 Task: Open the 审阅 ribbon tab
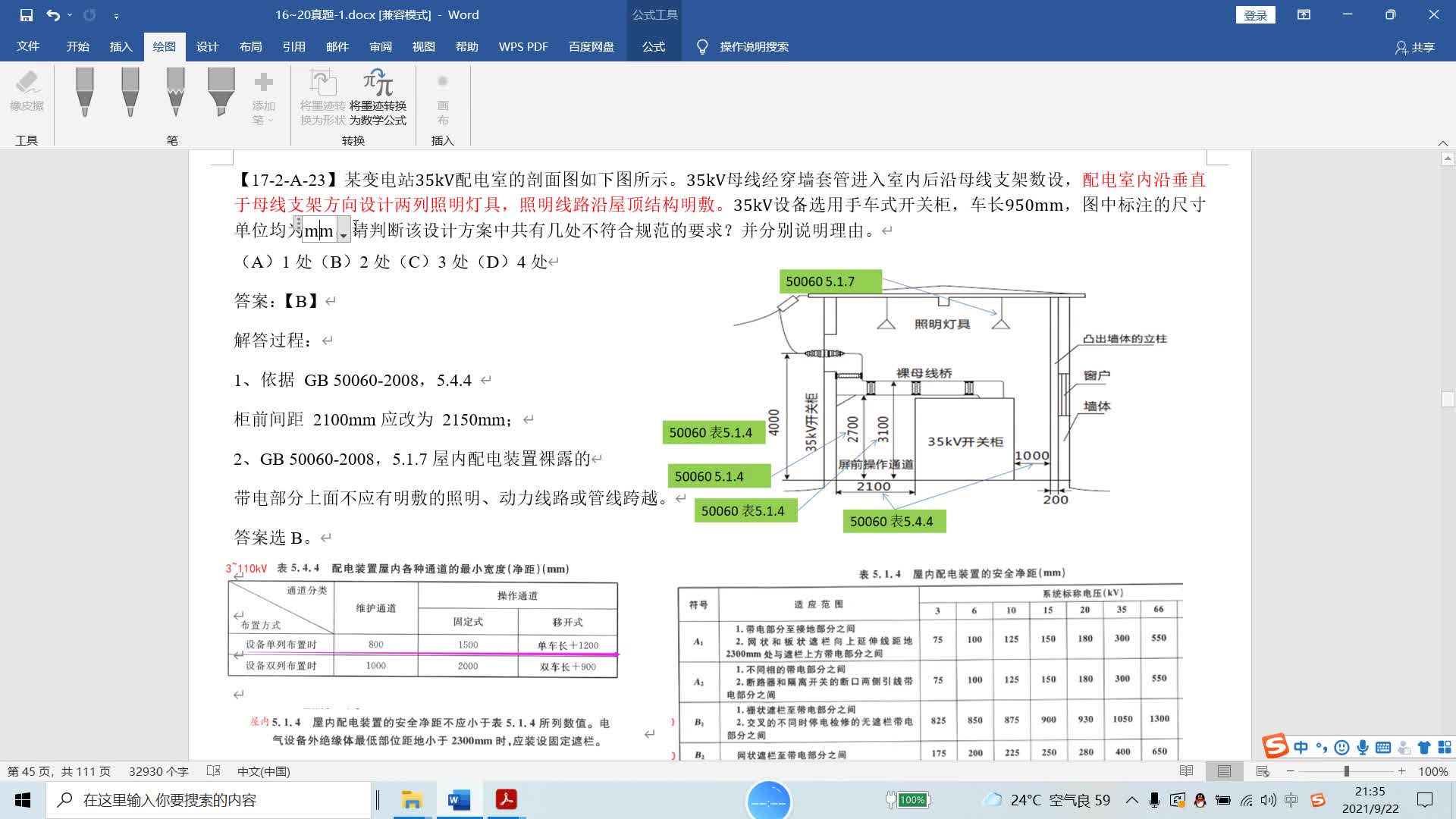tap(380, 46)
